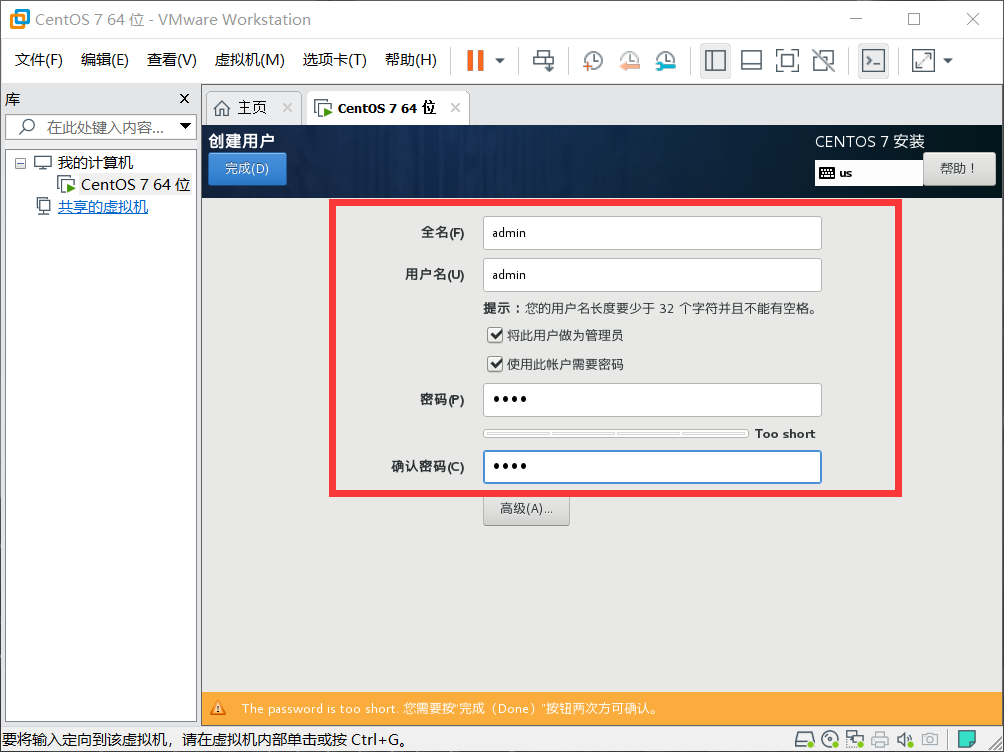Screen dimensions: 1004x752
Task: Click the message log icon in status bar
Action: point(966,739)
